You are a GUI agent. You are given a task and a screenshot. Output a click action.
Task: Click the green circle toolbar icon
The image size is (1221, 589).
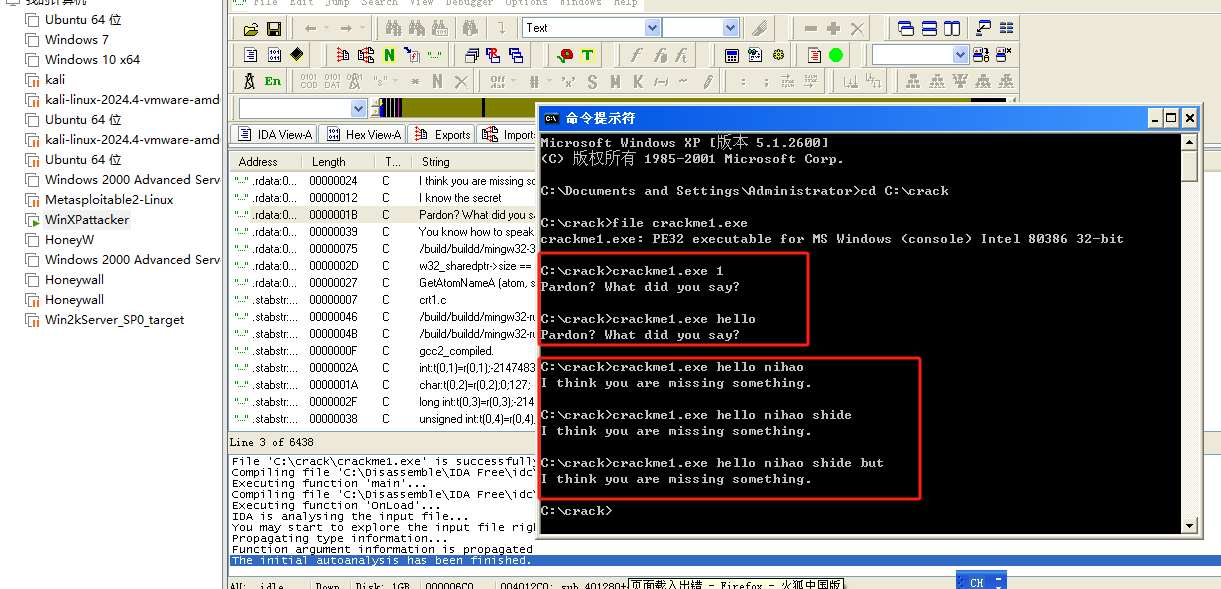[x=836, y=55]
